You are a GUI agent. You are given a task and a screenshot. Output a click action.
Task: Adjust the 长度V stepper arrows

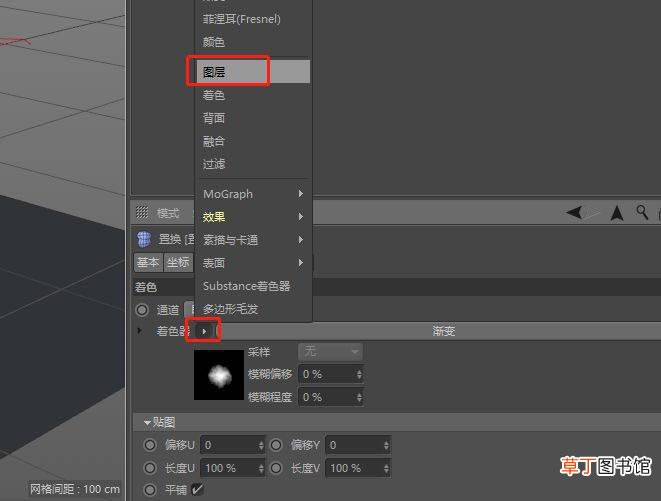[x=386, y=468]
